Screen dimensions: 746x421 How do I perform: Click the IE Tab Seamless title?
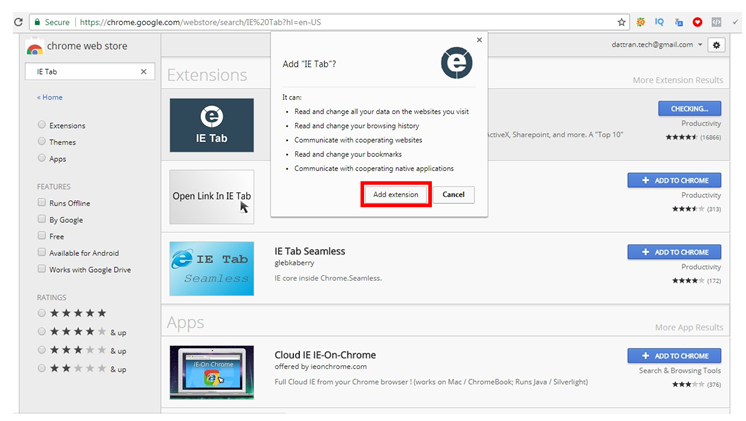310,251
